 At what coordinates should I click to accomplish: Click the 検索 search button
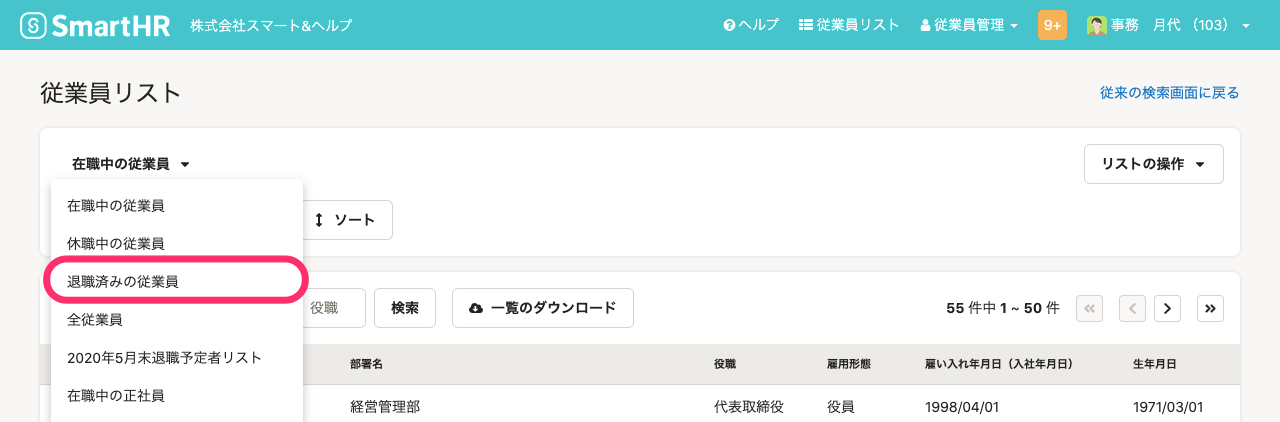(405, 308)
